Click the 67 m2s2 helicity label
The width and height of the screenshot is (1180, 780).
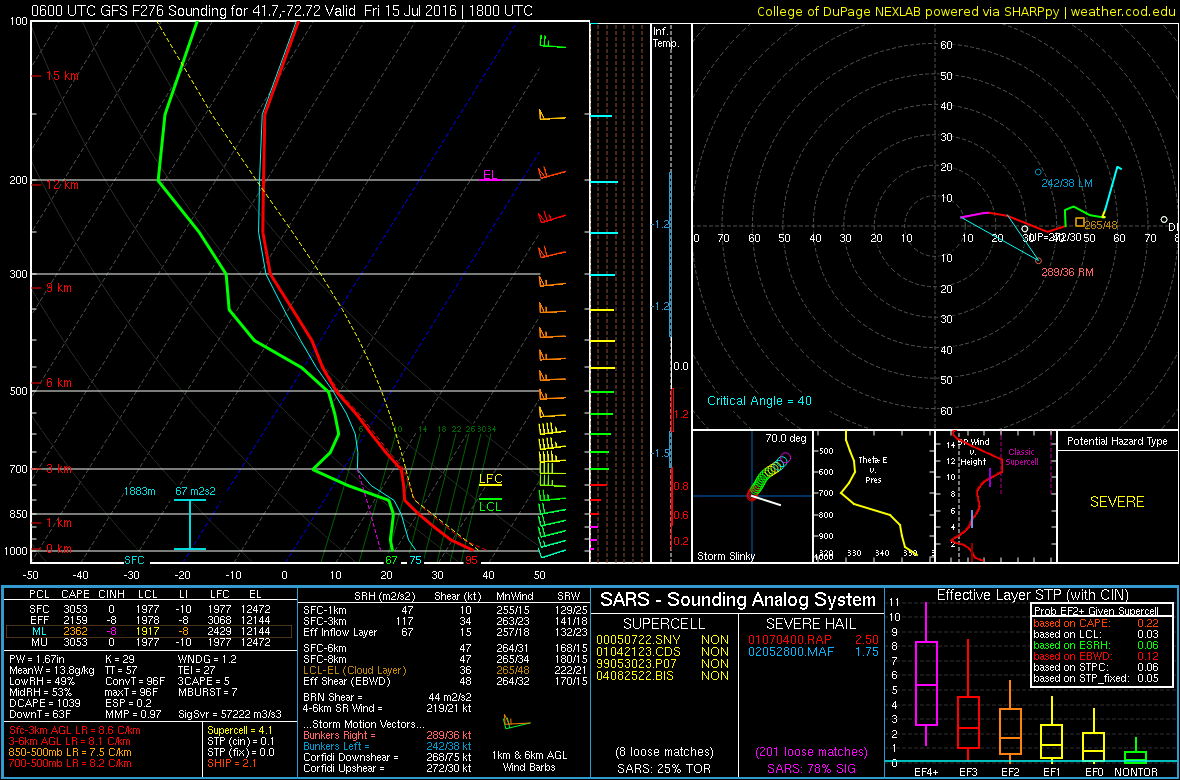click(x=196, y=492)
